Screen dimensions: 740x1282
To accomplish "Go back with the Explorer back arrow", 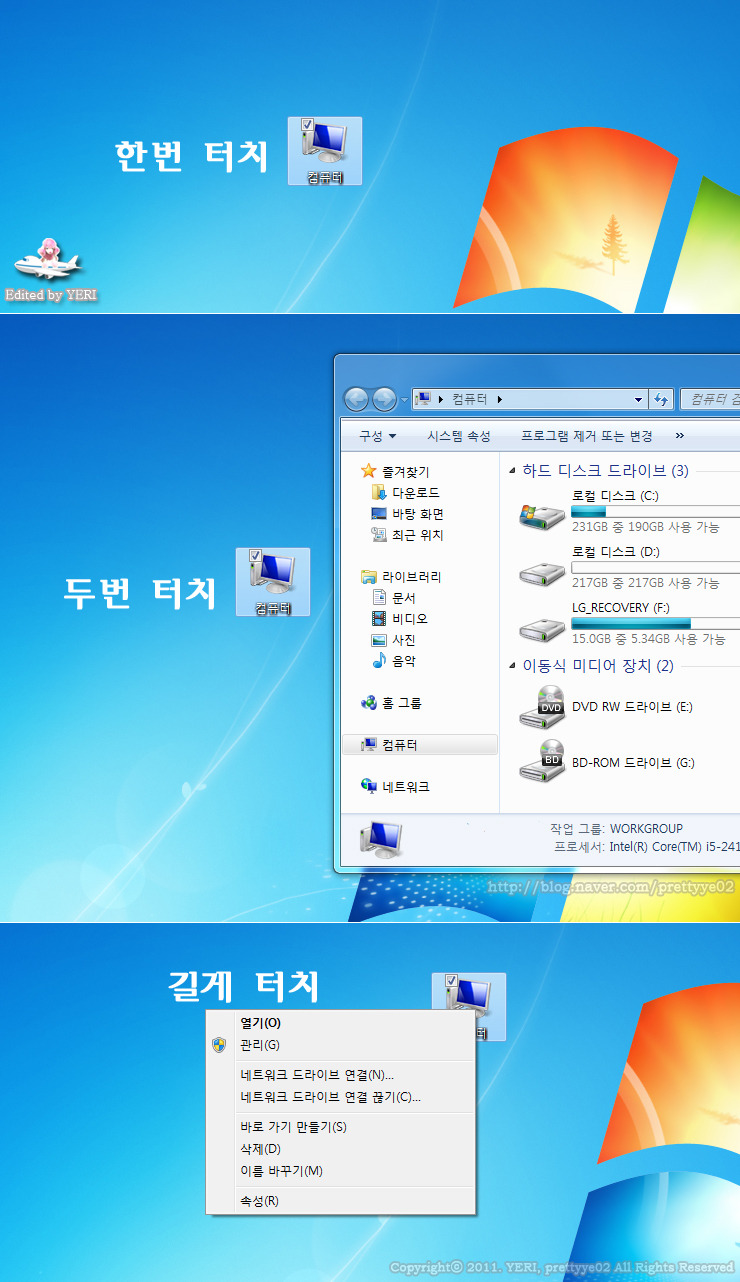I will pyautogui.click(x=356, y=400).
